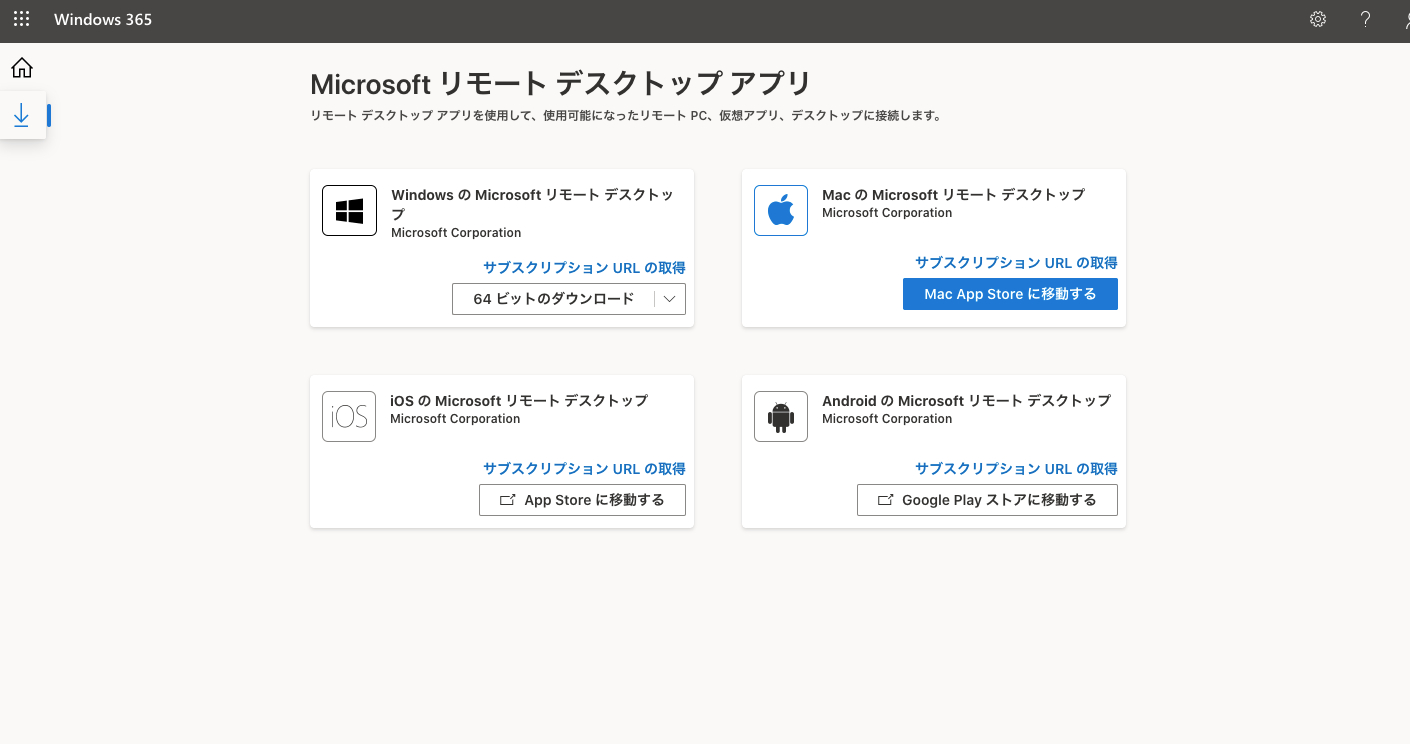
Task: Go to Home in the sidebar
Action: [22, 68]
